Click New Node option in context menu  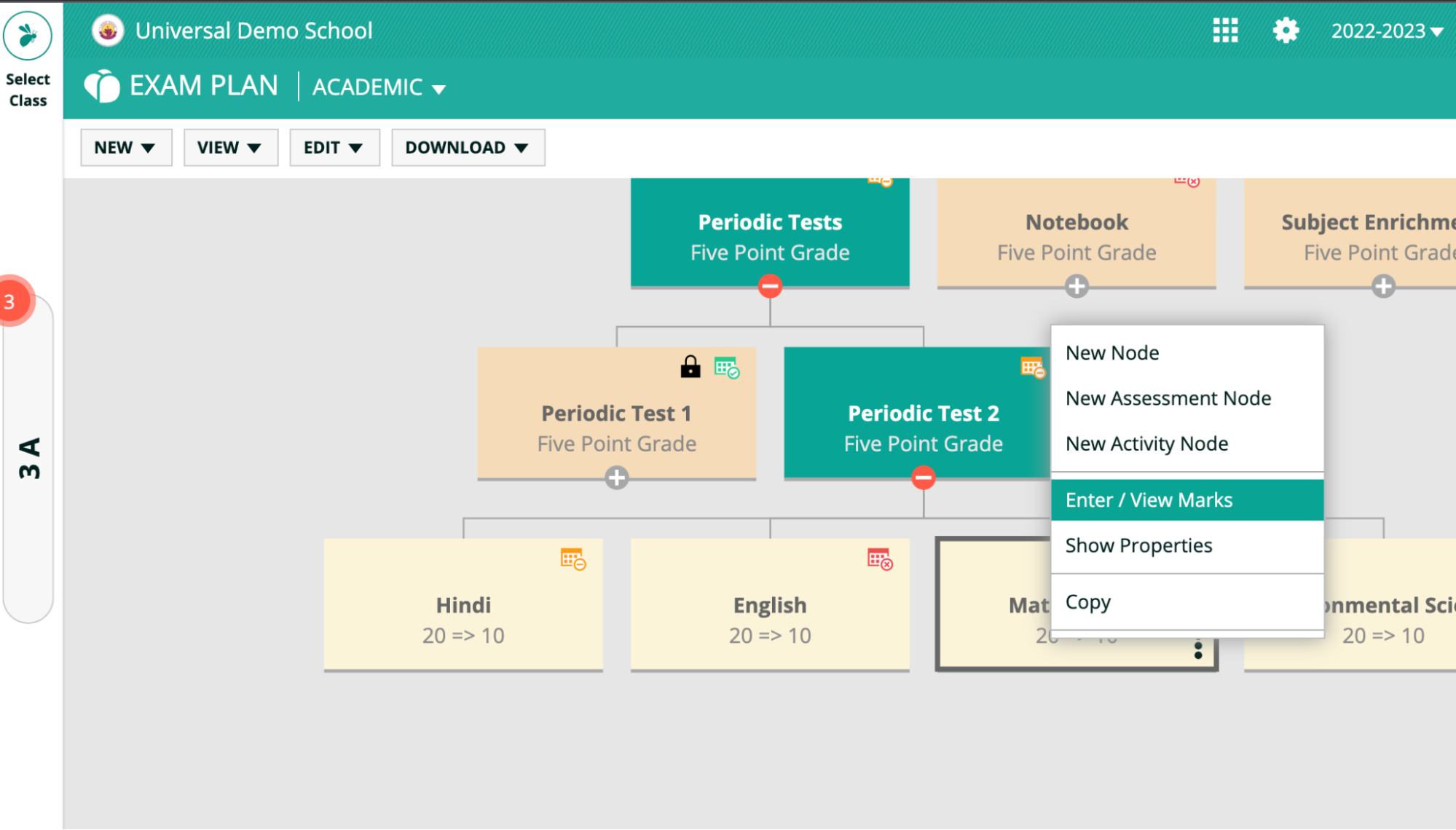click(1113, 352)
